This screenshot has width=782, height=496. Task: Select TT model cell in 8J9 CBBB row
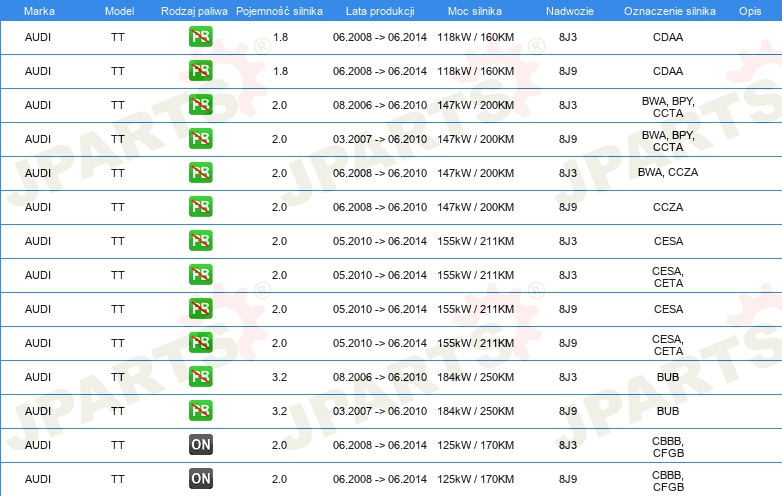tap(118, 479)
